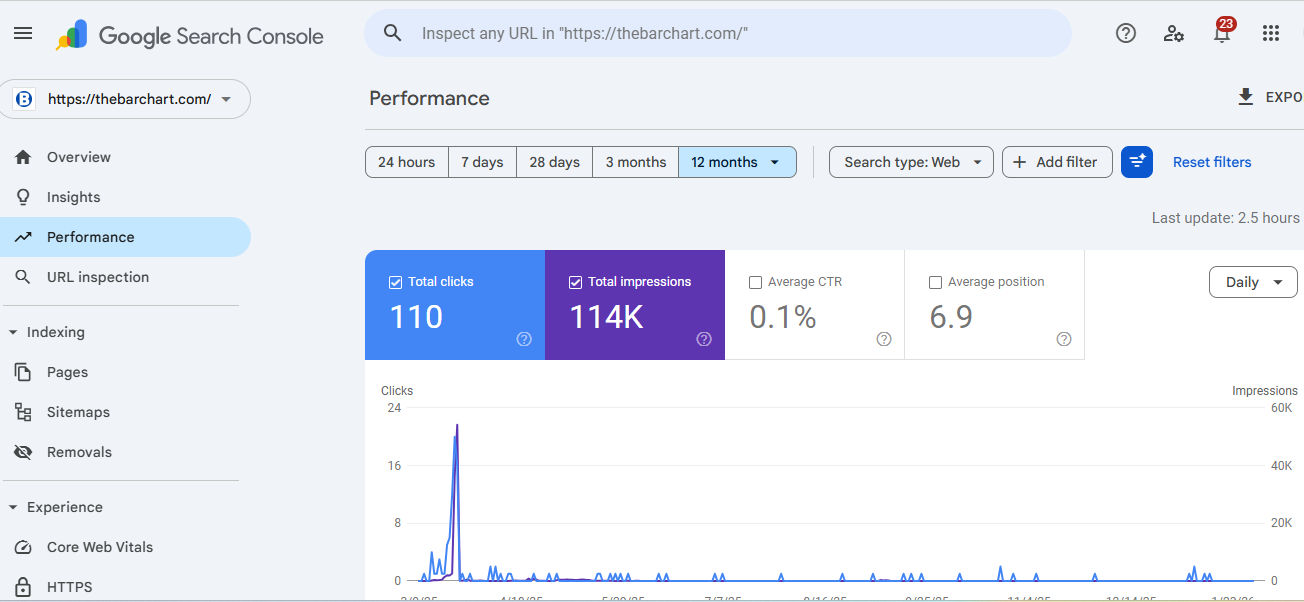Open help for Total clicks card

coord(524,339)
